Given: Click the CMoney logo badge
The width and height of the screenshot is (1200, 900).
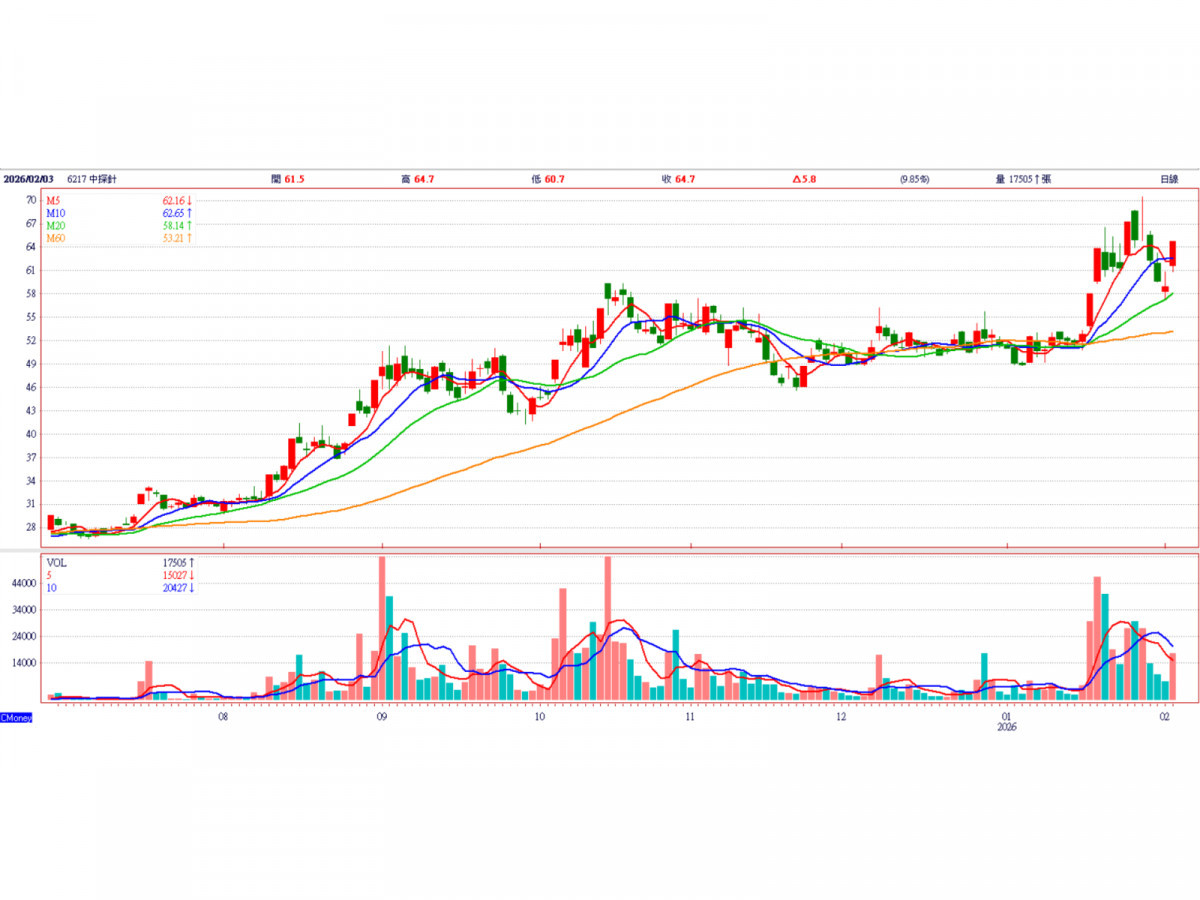Looking at the screenshot, I should coord(16,717).
